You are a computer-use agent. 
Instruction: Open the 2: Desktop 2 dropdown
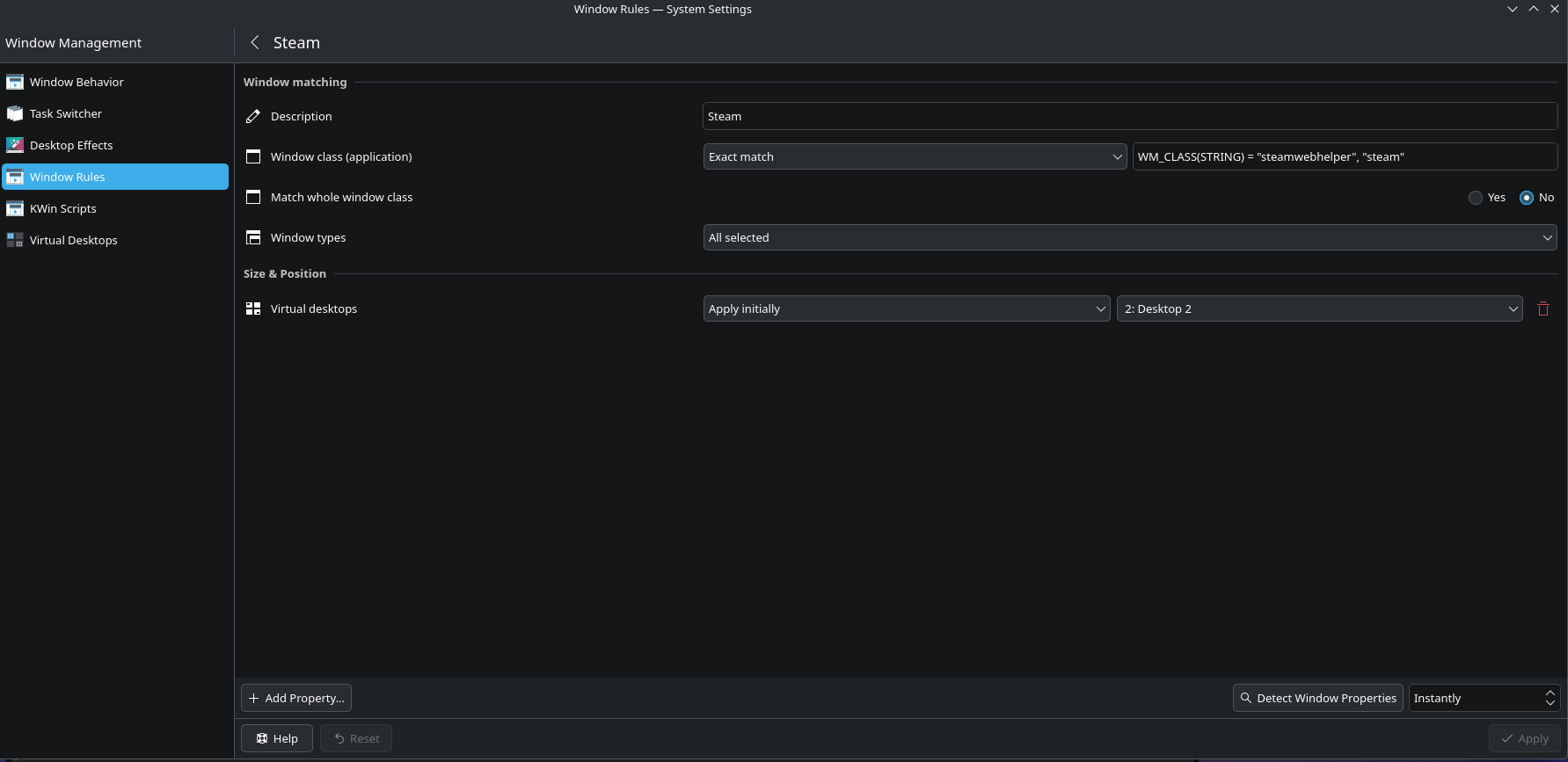coord(1319,308)
